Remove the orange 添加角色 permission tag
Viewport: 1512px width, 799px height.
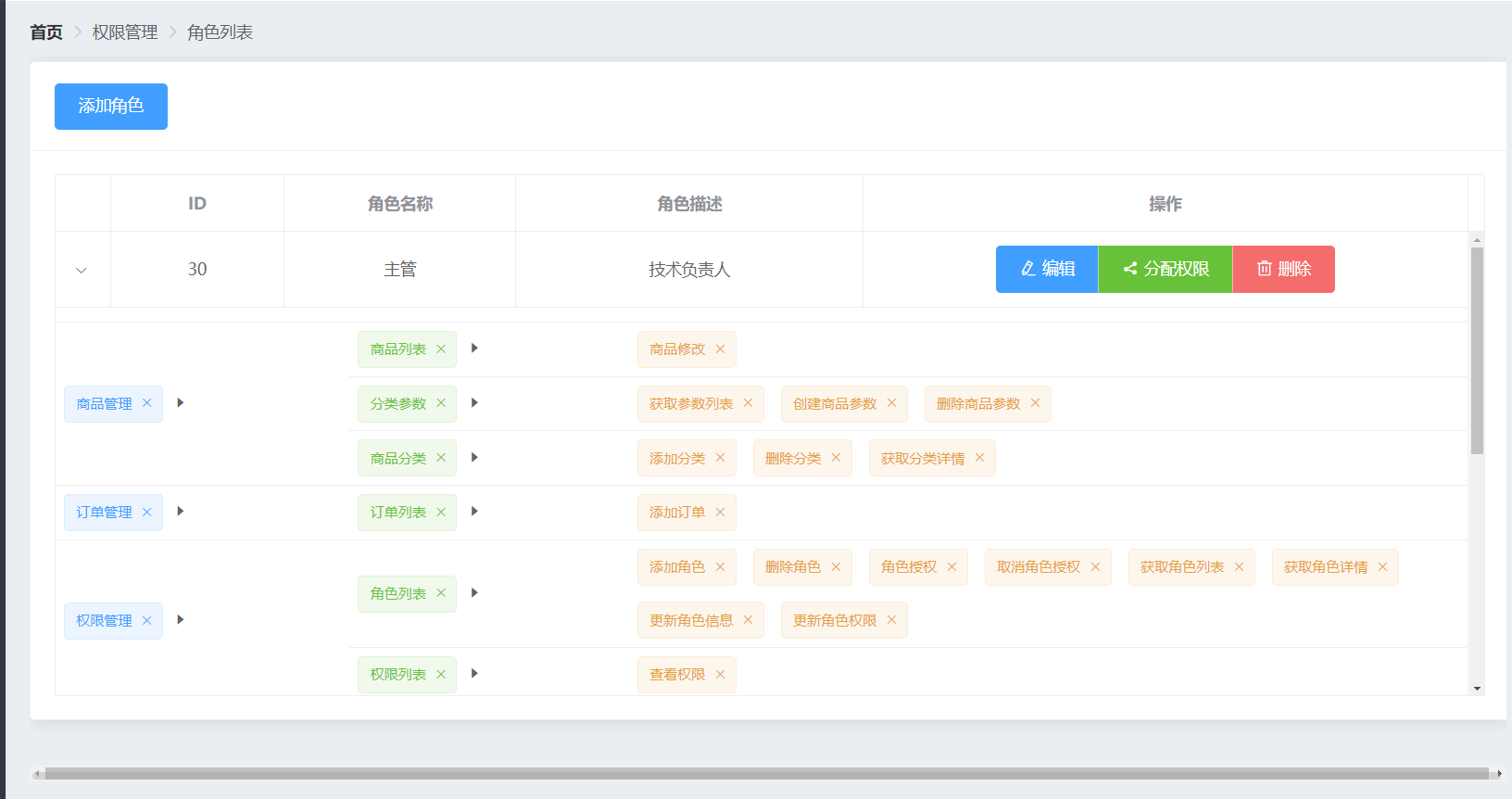[720, 566]
